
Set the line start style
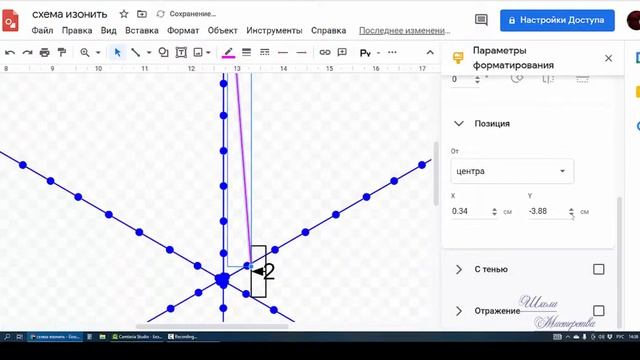[283, 53]
